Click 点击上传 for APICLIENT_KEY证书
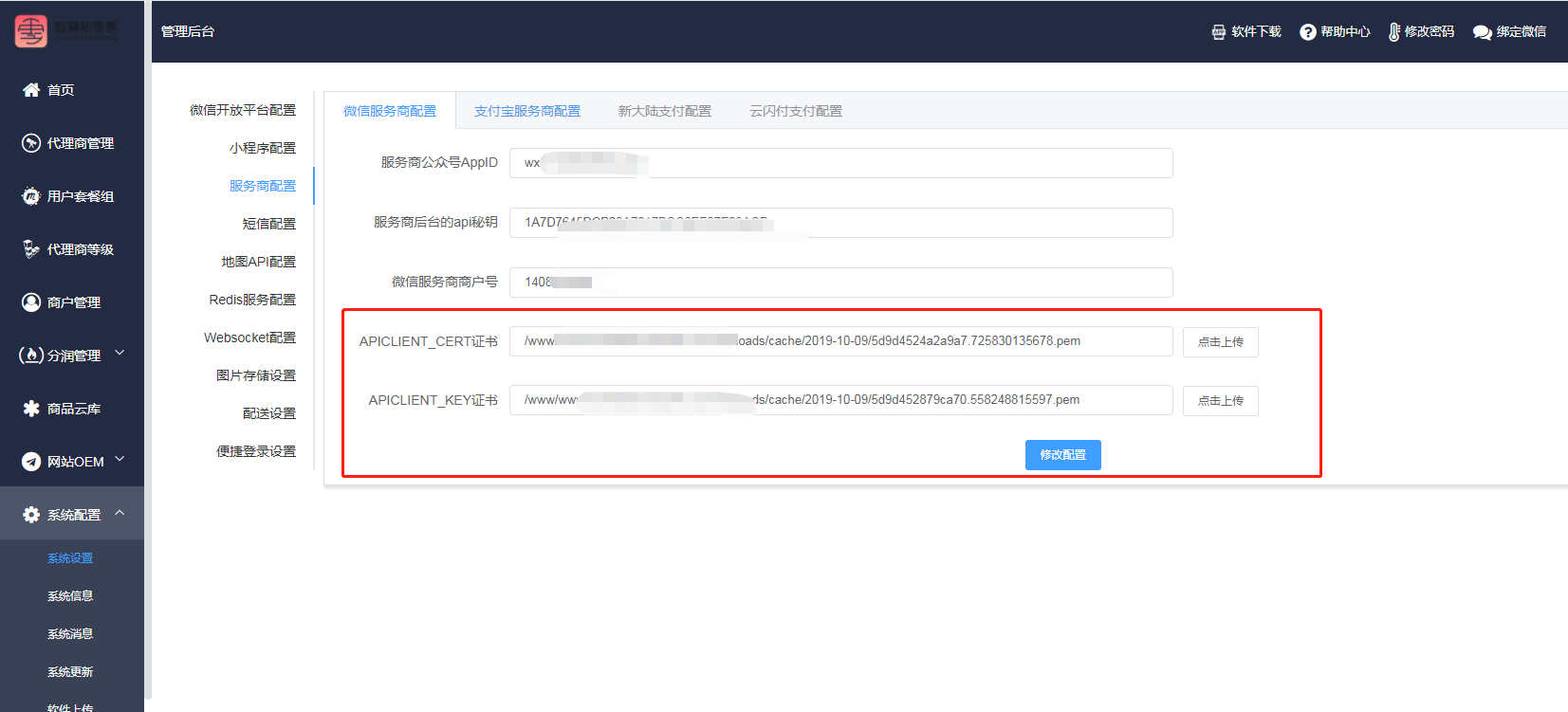 1221,401
